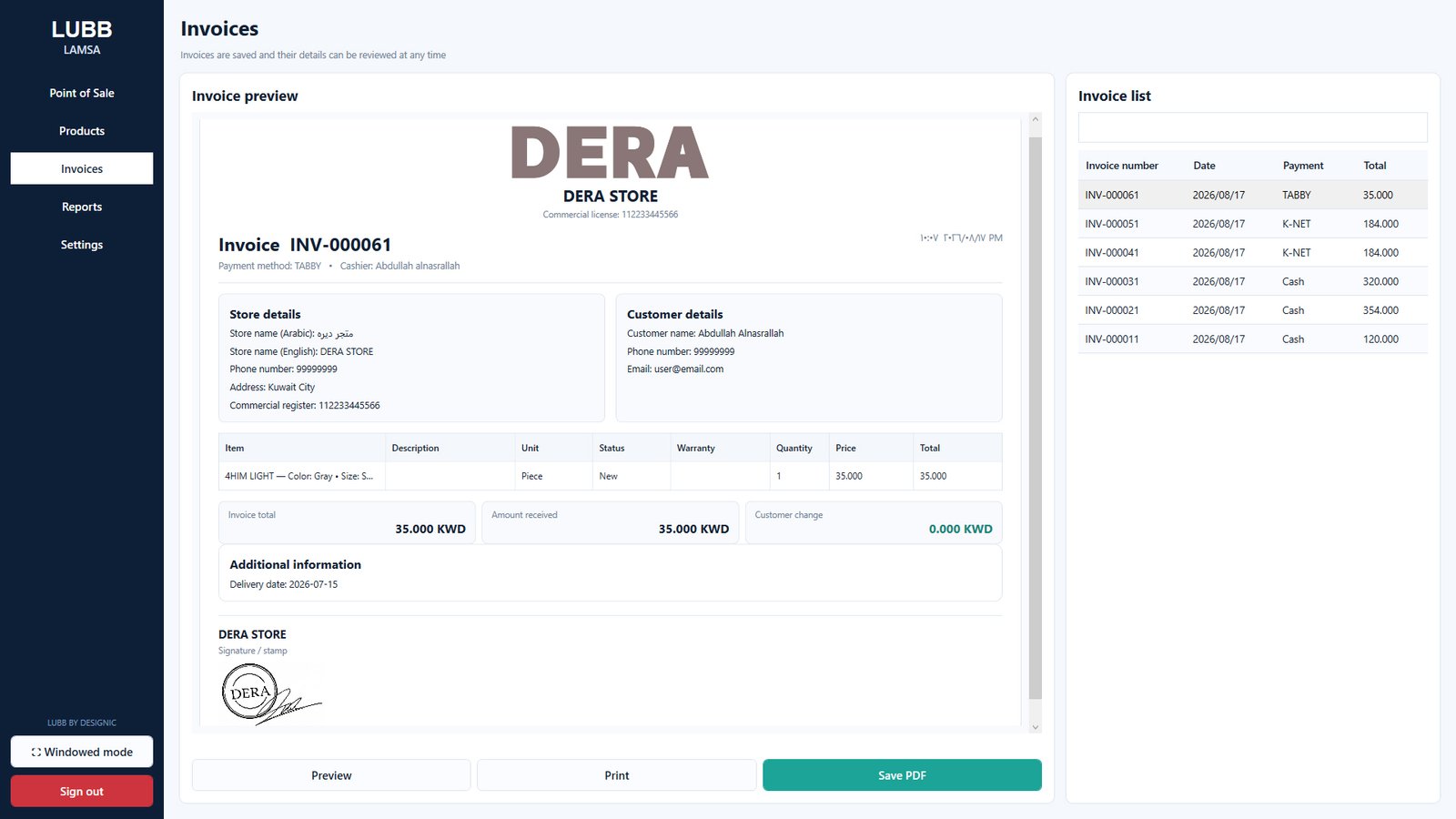Click the DERA stamp signature image

coord(271,693)
